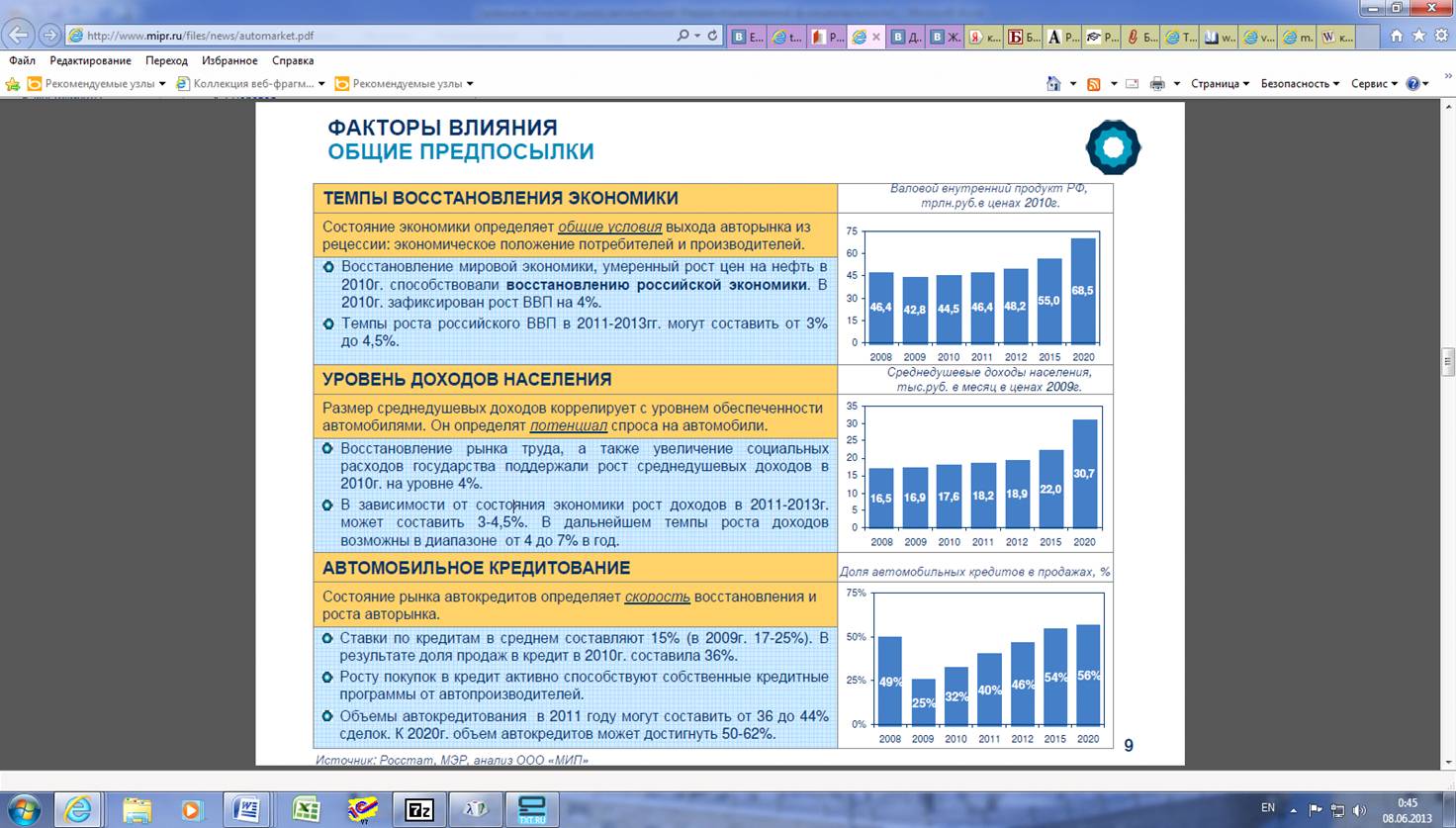
Task: Open the Home page icon in command bar
Action: coord(1053,84)
